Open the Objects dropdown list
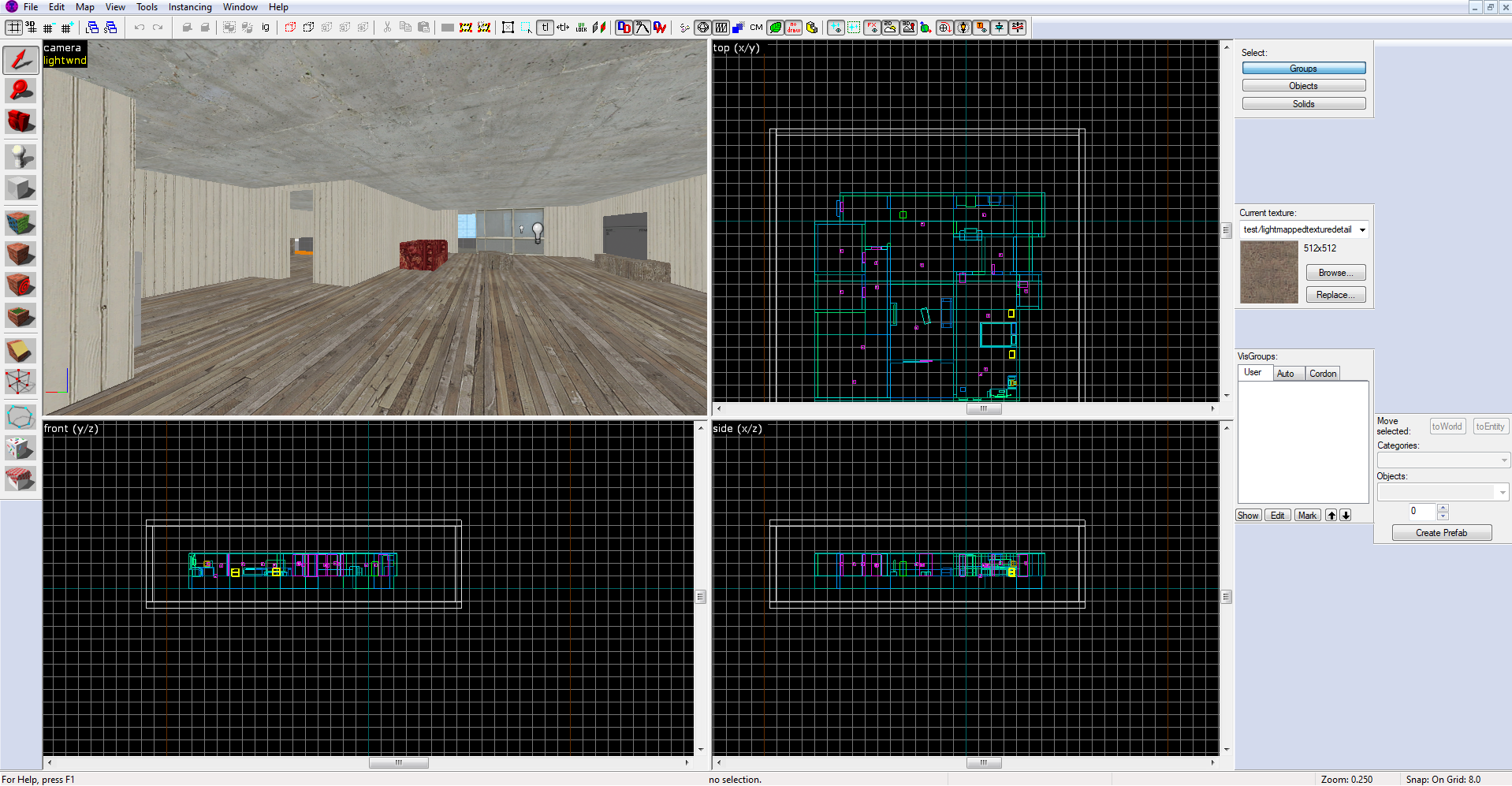 click(1501, 492)
